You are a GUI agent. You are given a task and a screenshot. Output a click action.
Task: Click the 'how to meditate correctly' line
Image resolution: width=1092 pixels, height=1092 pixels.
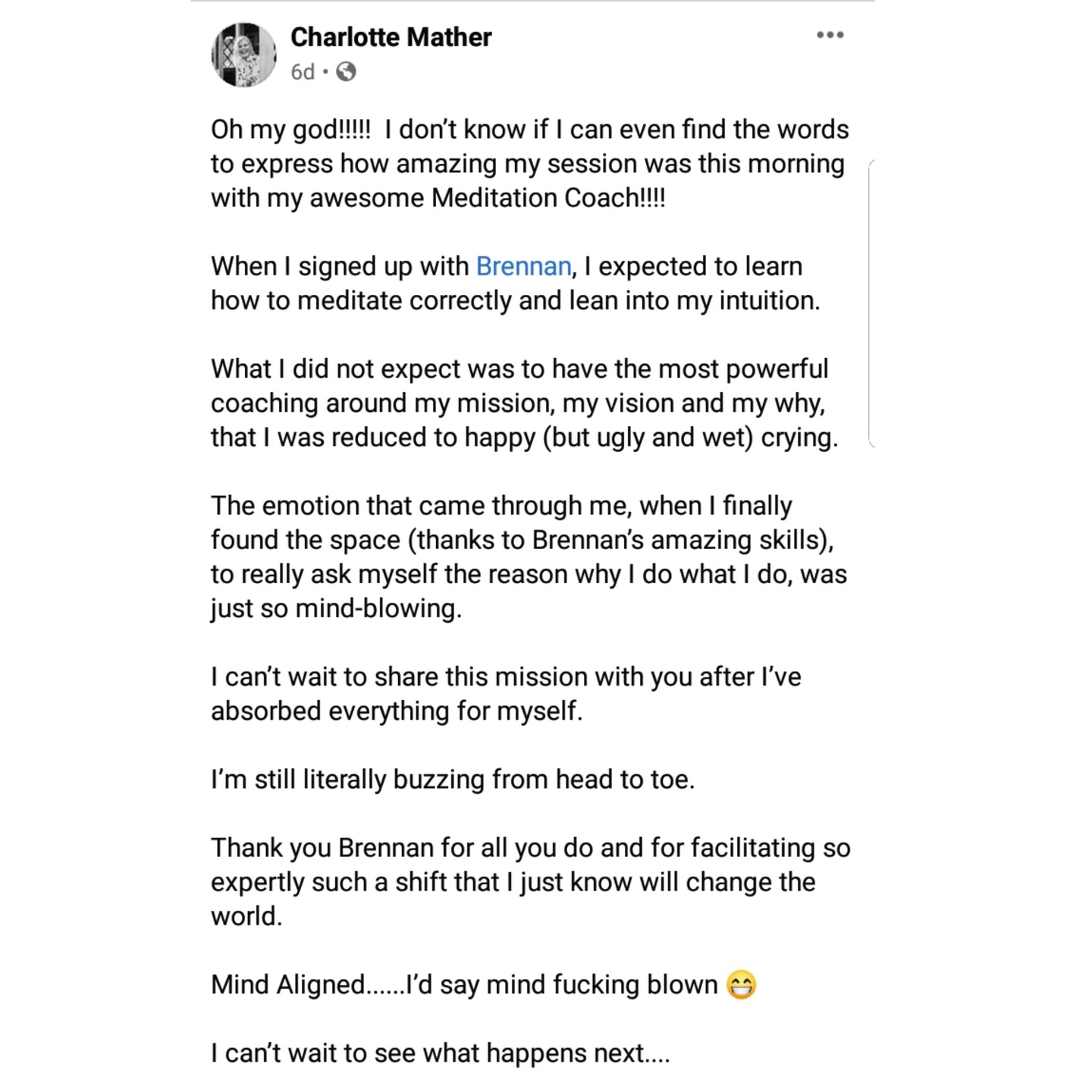tap(516, 301)
